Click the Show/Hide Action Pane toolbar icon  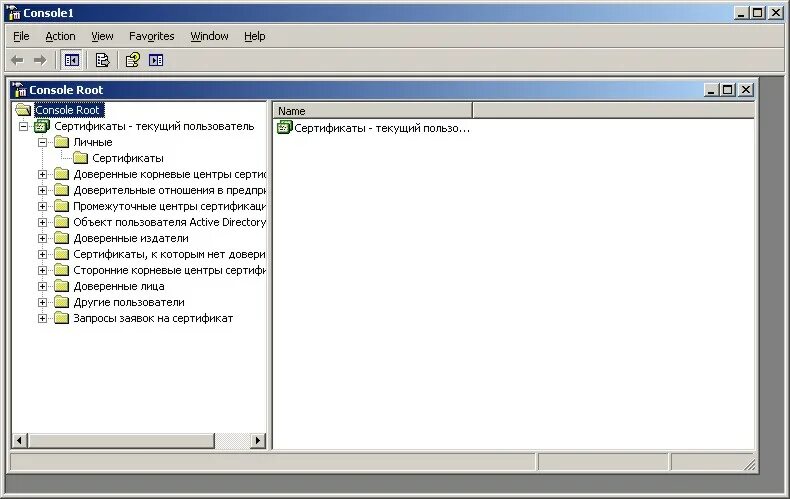pyautogui.click(x=156, y=60)
